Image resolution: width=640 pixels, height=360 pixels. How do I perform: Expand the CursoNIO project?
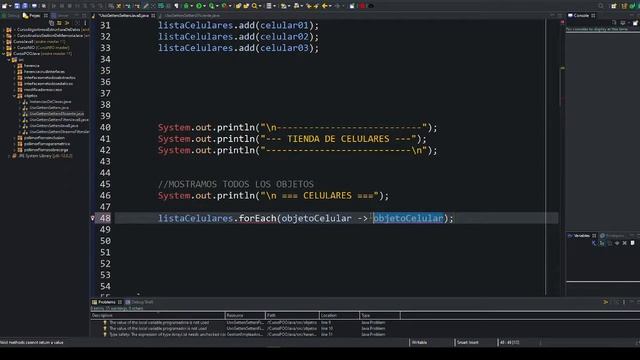pos(4,47)
